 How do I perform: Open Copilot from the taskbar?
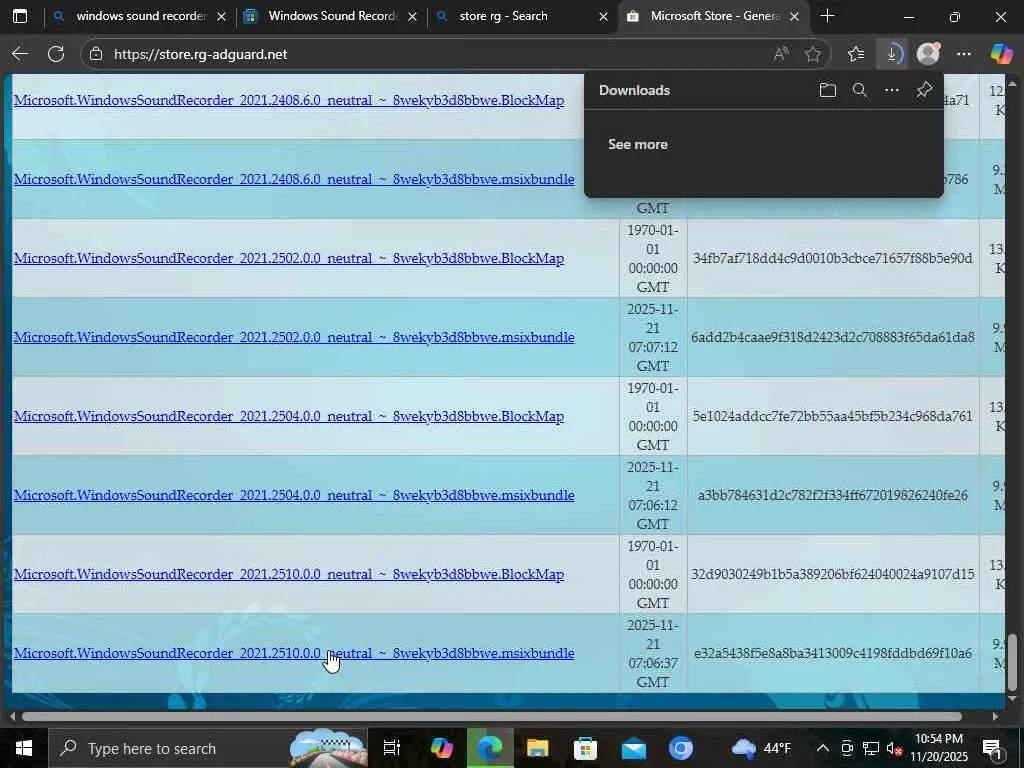[442, 748]
